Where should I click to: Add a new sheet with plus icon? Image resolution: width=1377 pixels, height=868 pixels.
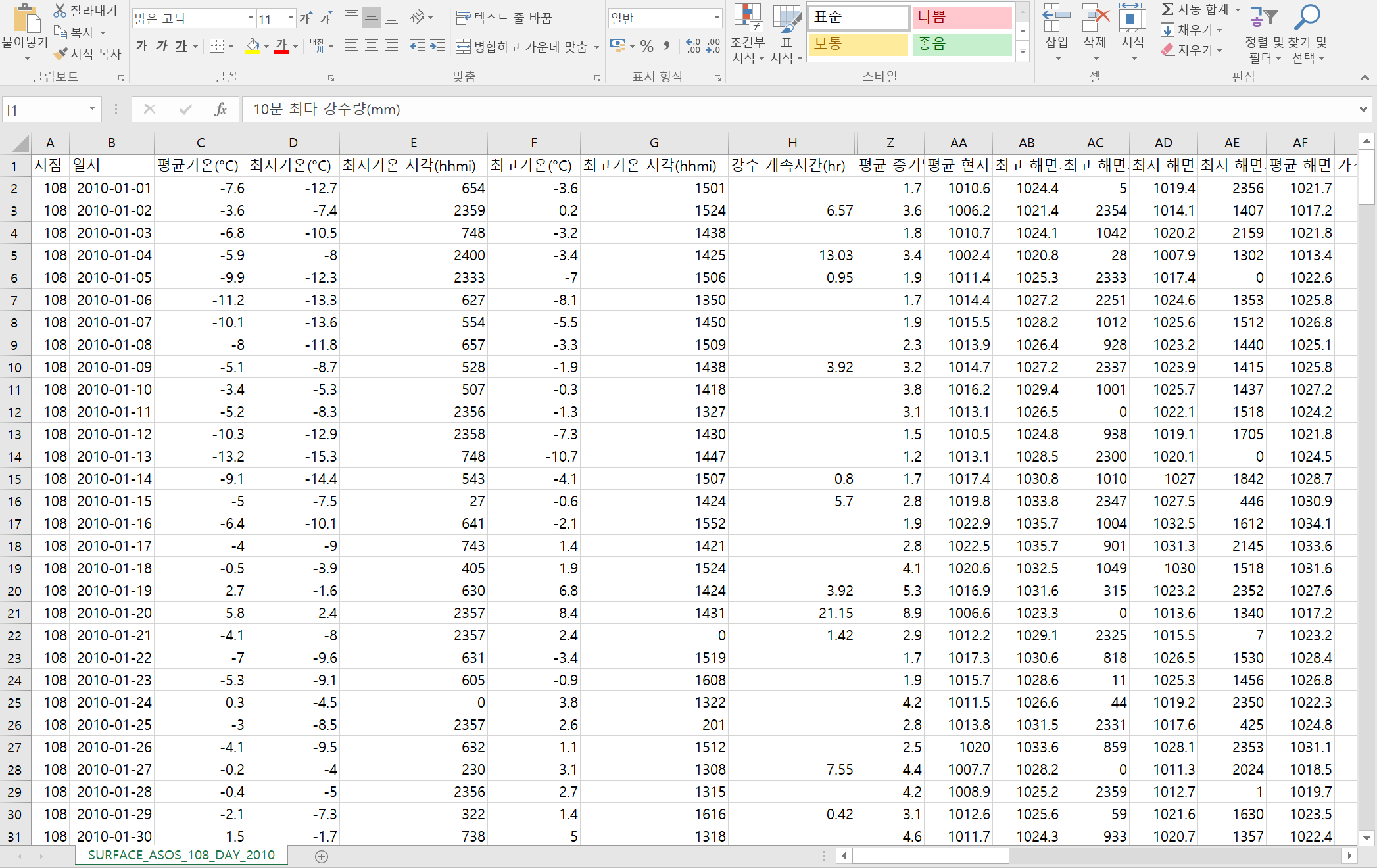[x=322, y=856]
